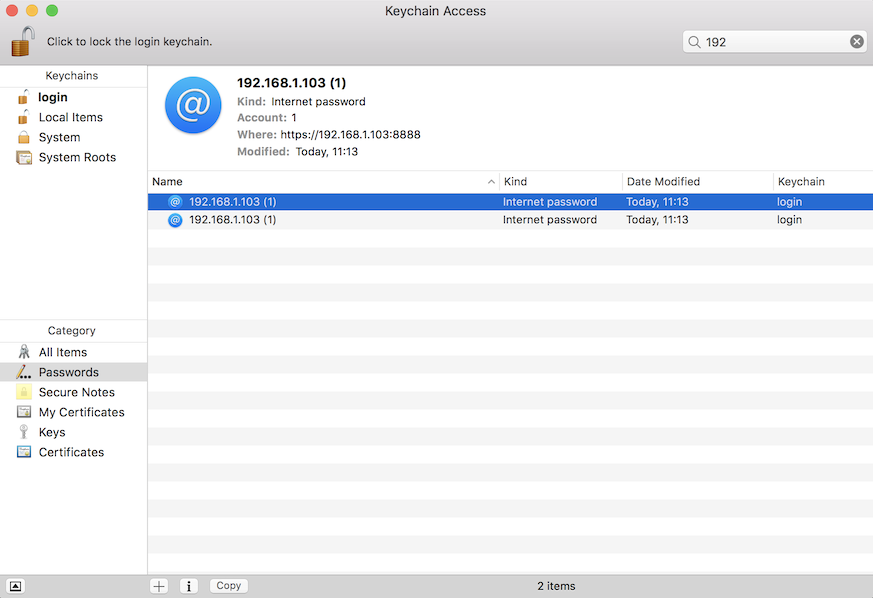Close the Keychain Access window
This screenshot has width=873, height=598.
(x=12, y=11)
